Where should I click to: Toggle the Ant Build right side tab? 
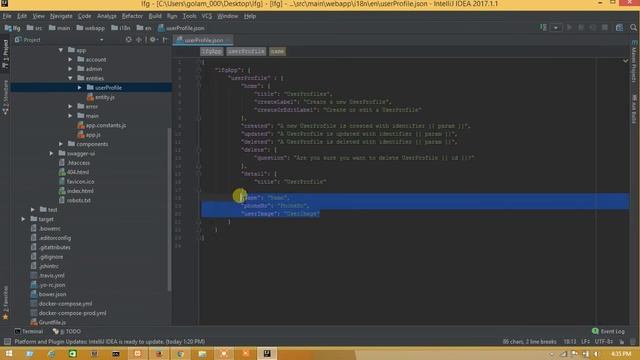tap(634, 109)
